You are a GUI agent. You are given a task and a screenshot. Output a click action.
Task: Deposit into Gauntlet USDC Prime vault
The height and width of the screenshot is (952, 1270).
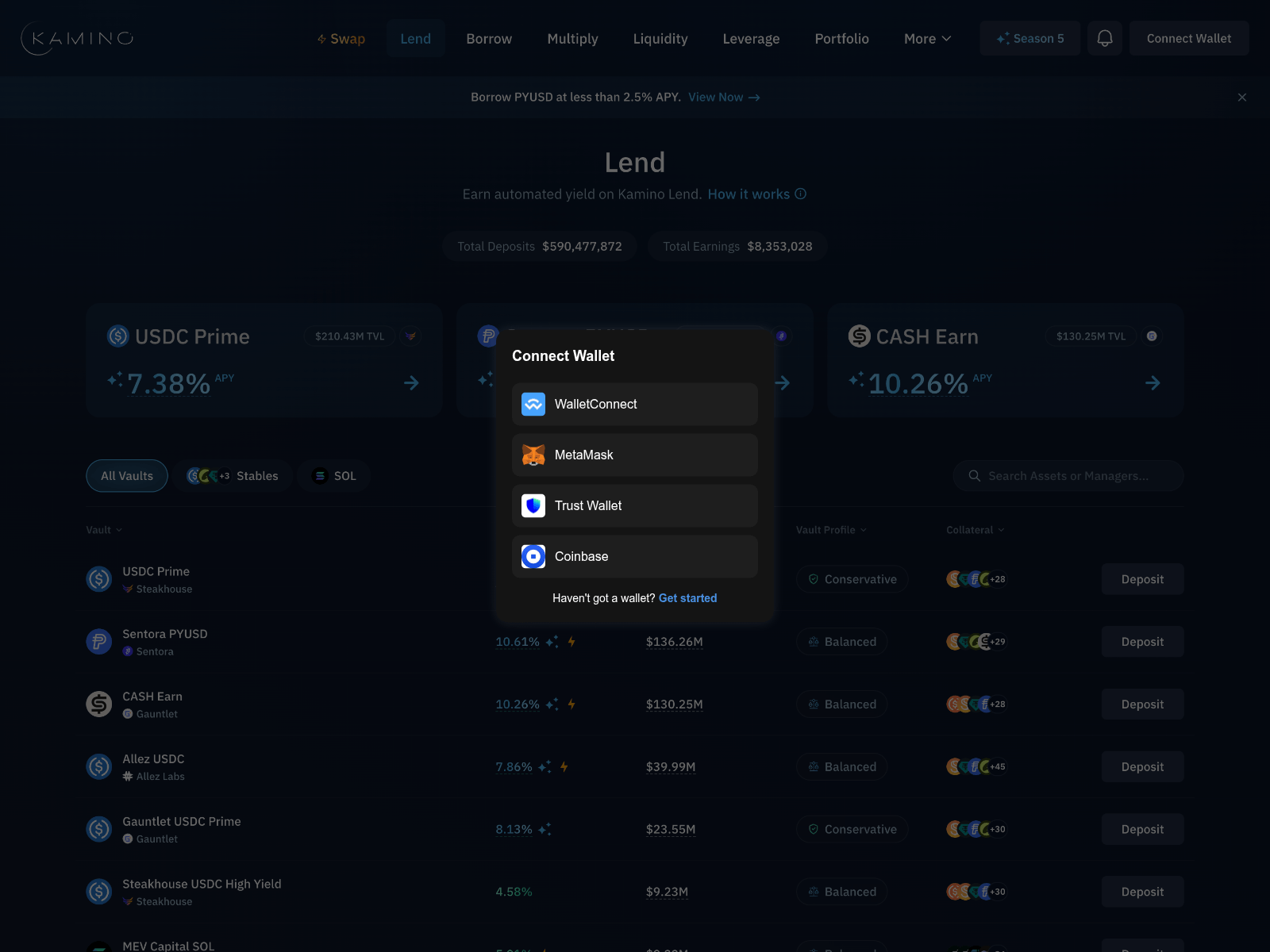point(1142,830)
